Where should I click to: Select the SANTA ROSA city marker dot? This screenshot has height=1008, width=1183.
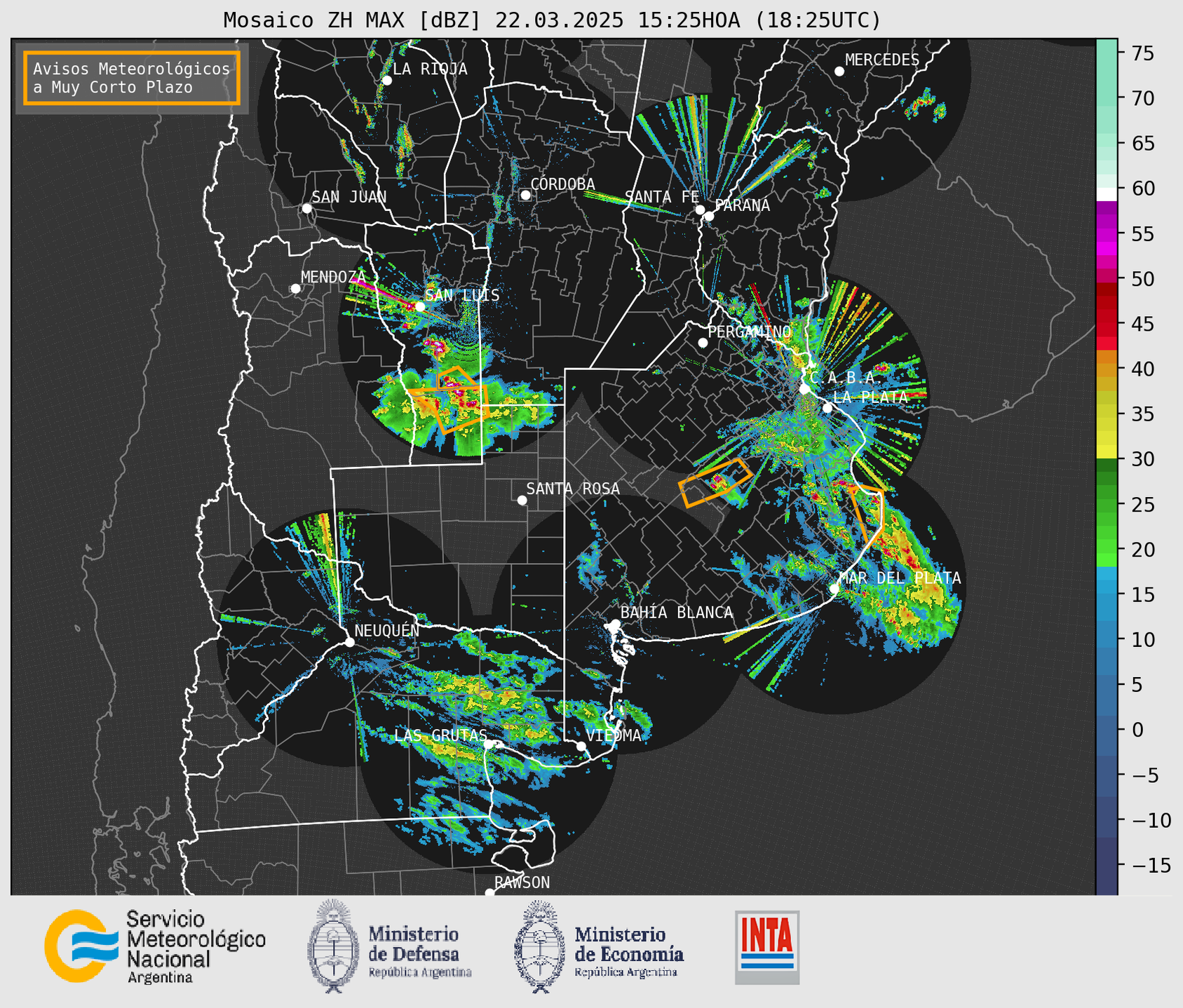click(x=522, y=500)
